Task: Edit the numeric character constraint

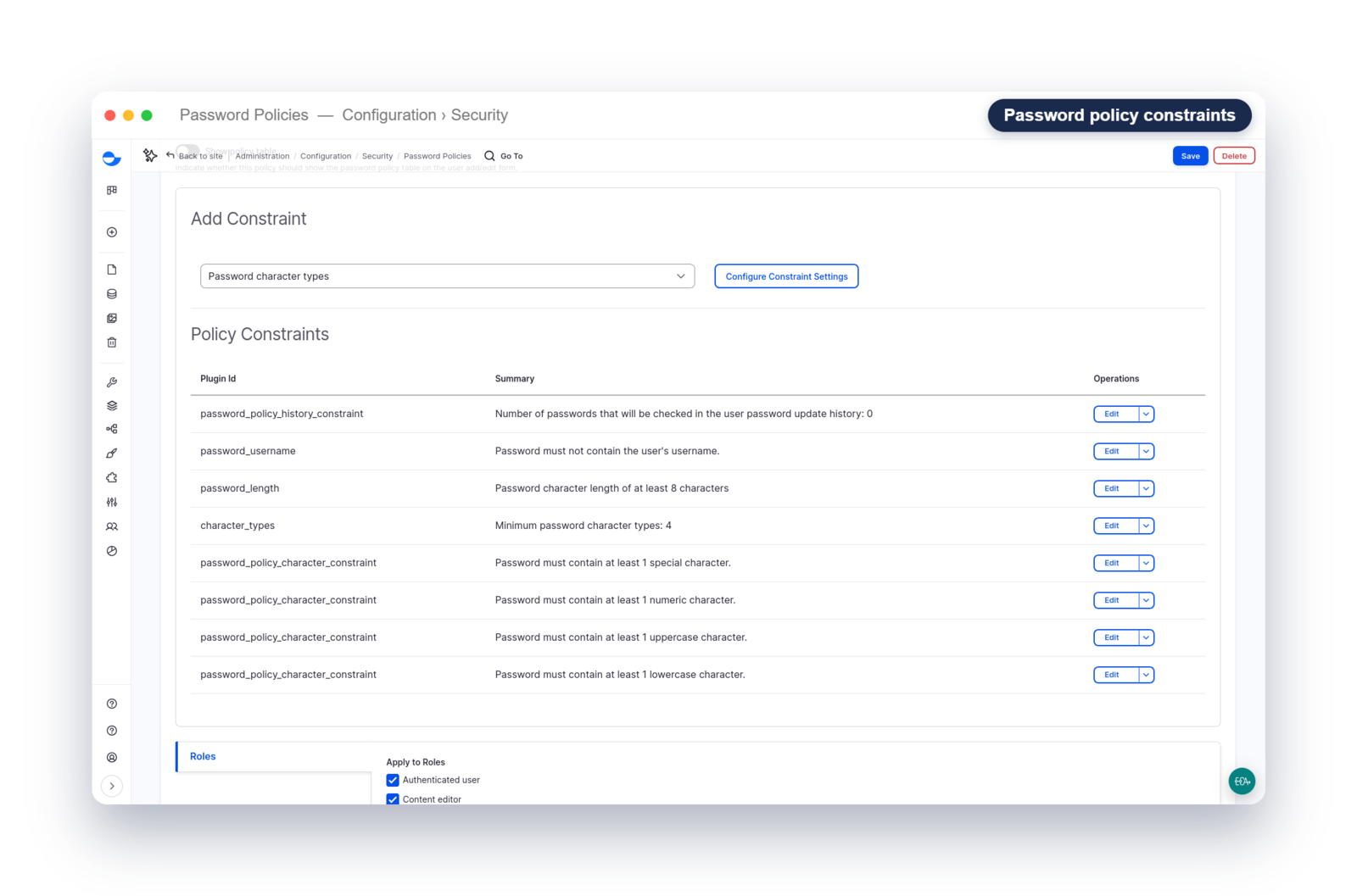Action: pos(1115,600)
